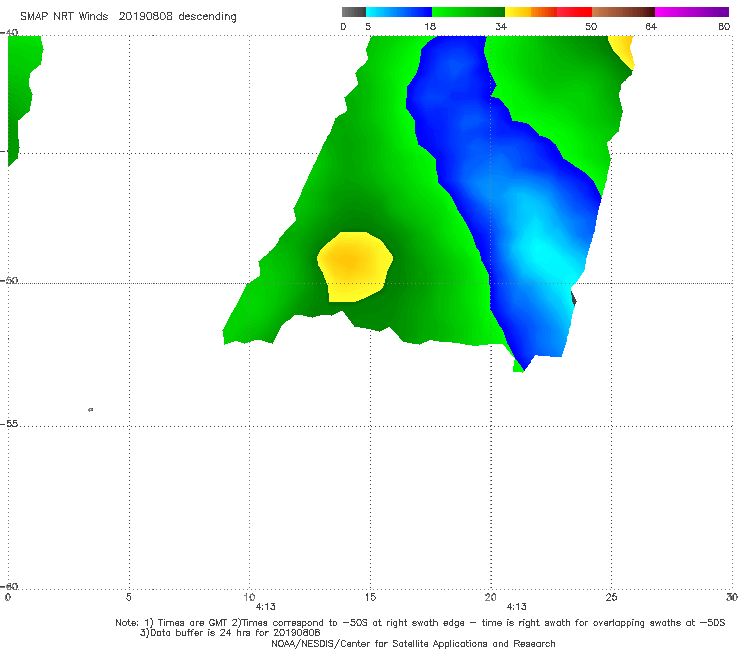
Task: Click the longitude axis label "15"
Action: [x=370, y=597]
